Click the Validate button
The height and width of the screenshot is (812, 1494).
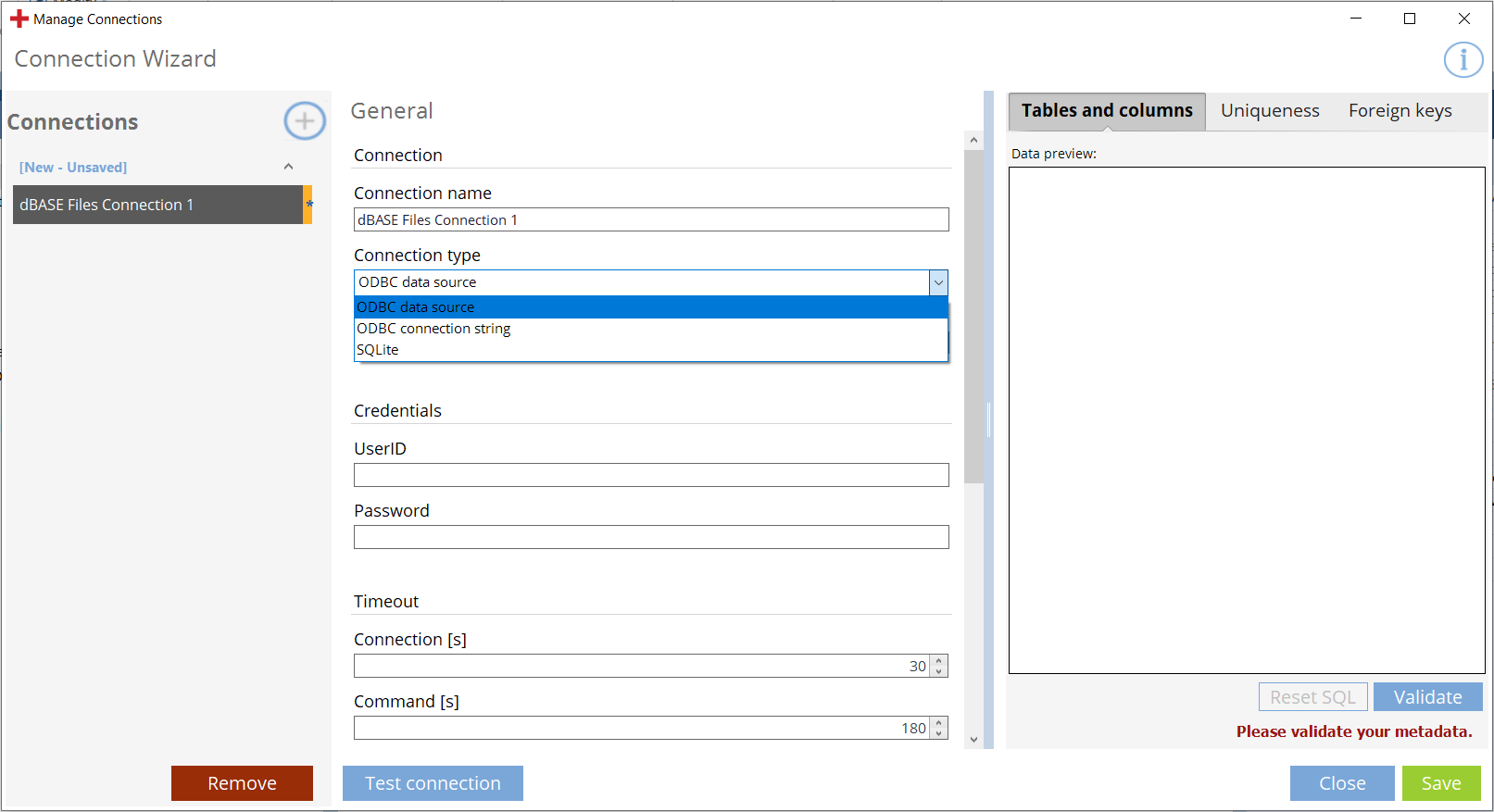pos(1427,697)
